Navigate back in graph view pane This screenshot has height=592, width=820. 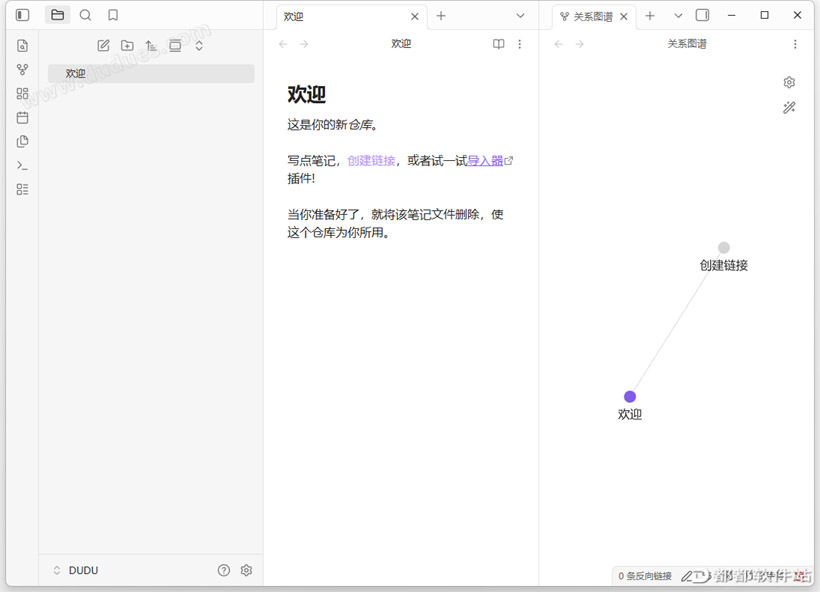(x=559, y=44)
